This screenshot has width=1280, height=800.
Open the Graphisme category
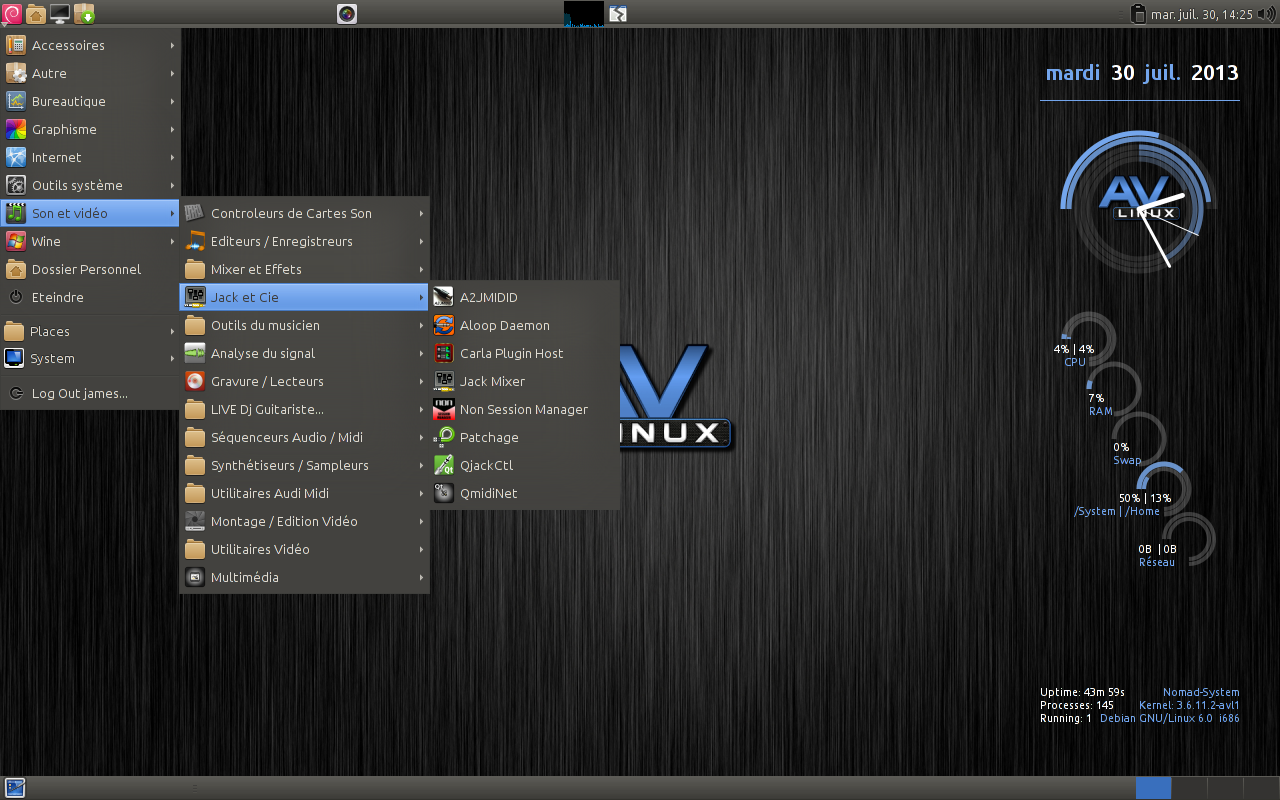(90, 129)
